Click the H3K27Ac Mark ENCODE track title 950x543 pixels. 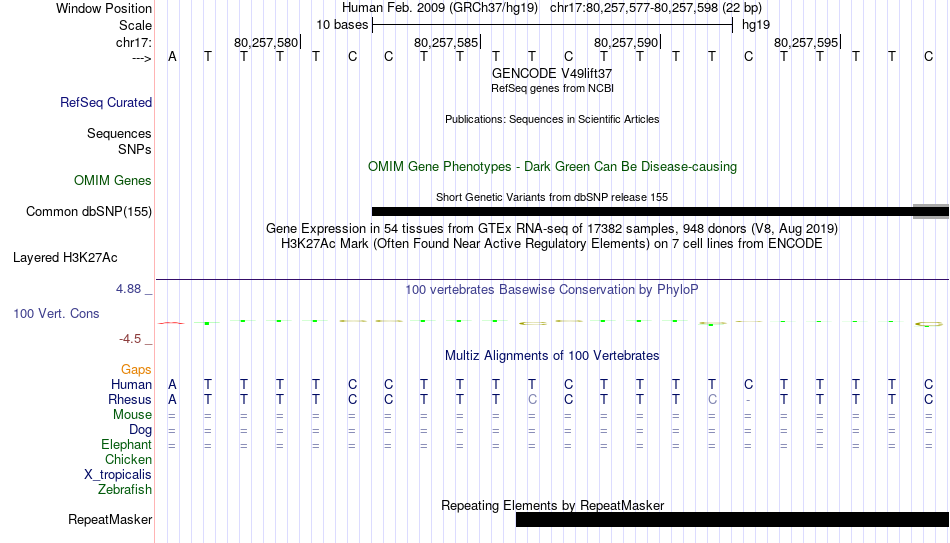point(552,244)
